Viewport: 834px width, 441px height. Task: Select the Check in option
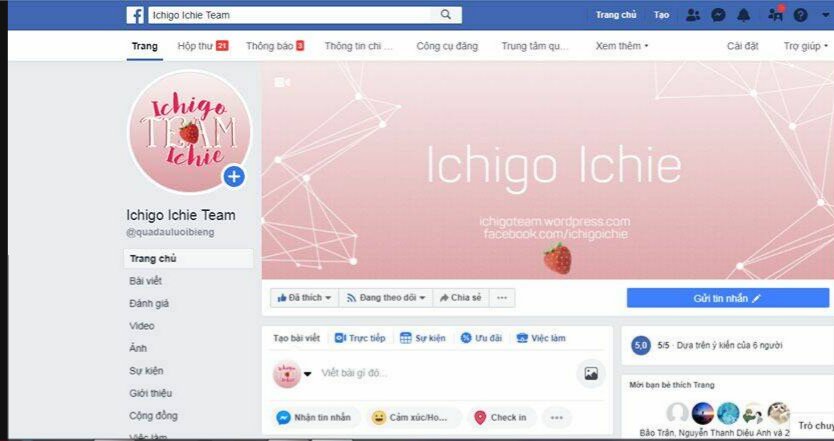point(502,418)
